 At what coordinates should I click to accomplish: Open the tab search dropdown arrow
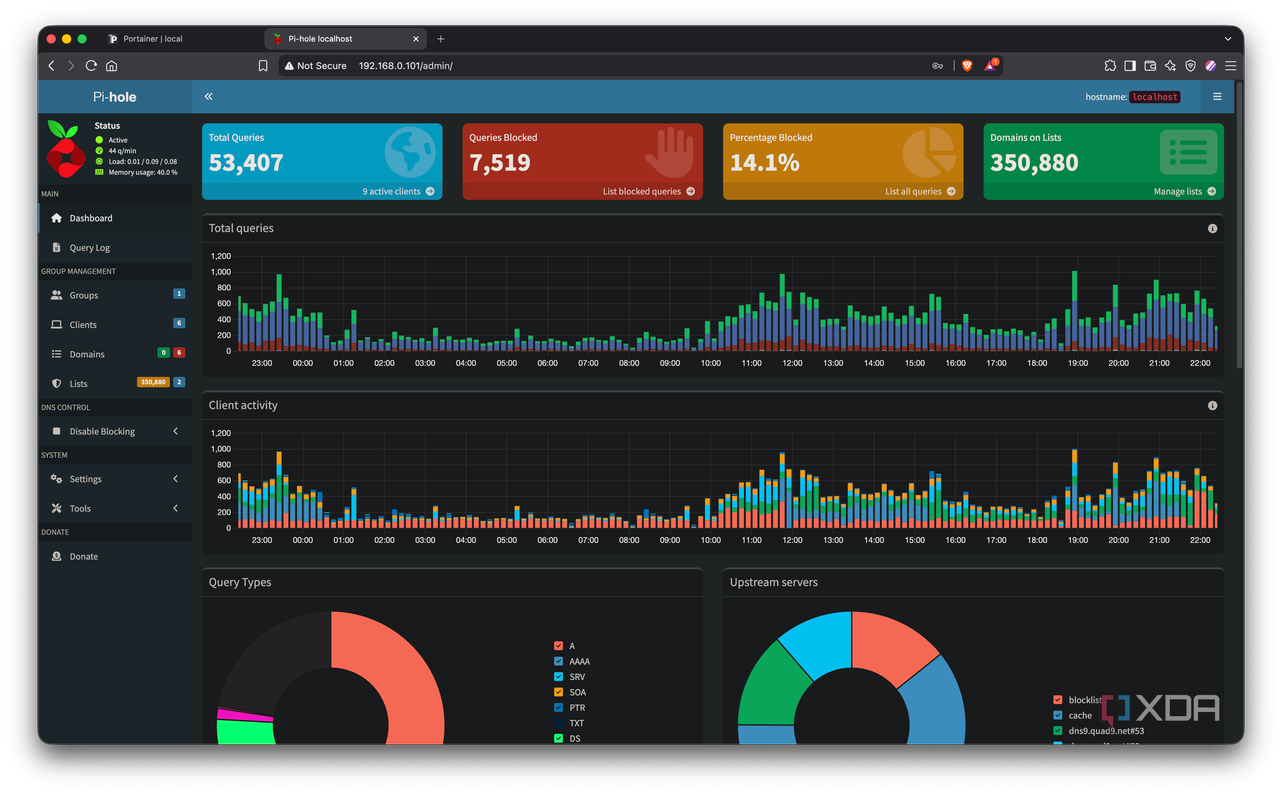pos(1228,39)
